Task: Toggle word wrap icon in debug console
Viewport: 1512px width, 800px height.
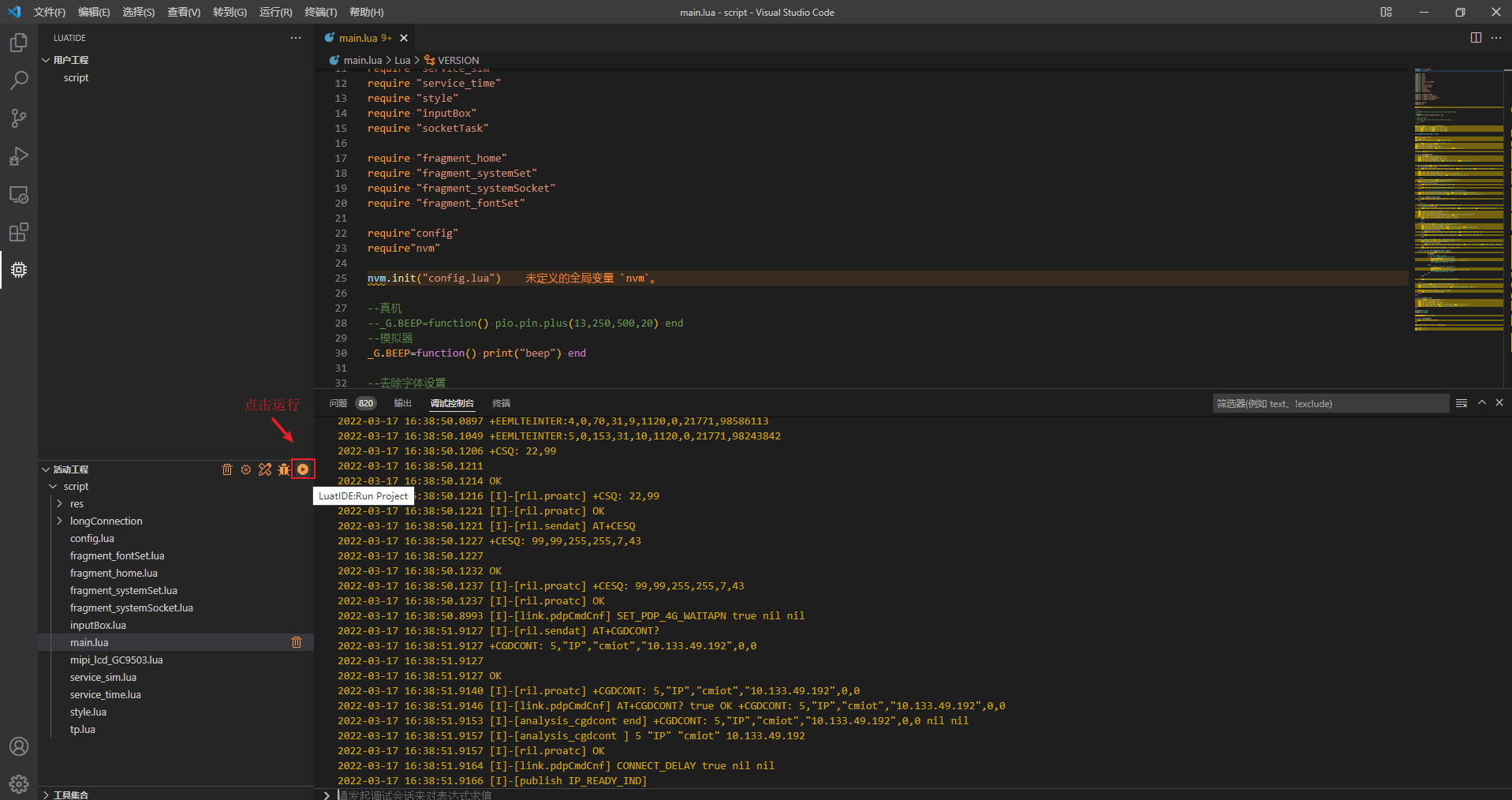Action: pos(1462,403)
